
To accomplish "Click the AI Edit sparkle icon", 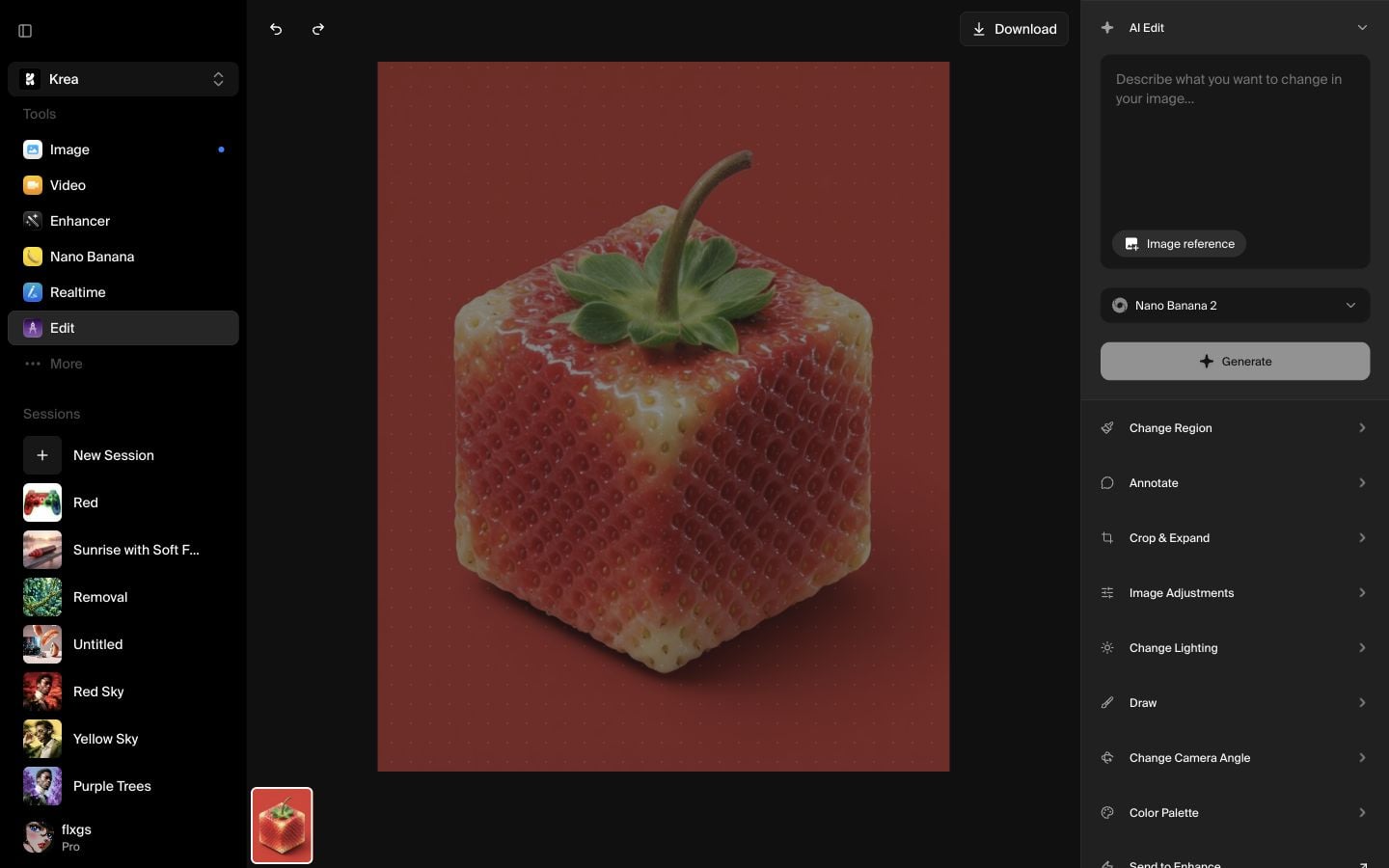I will [x=1107, y=28].
